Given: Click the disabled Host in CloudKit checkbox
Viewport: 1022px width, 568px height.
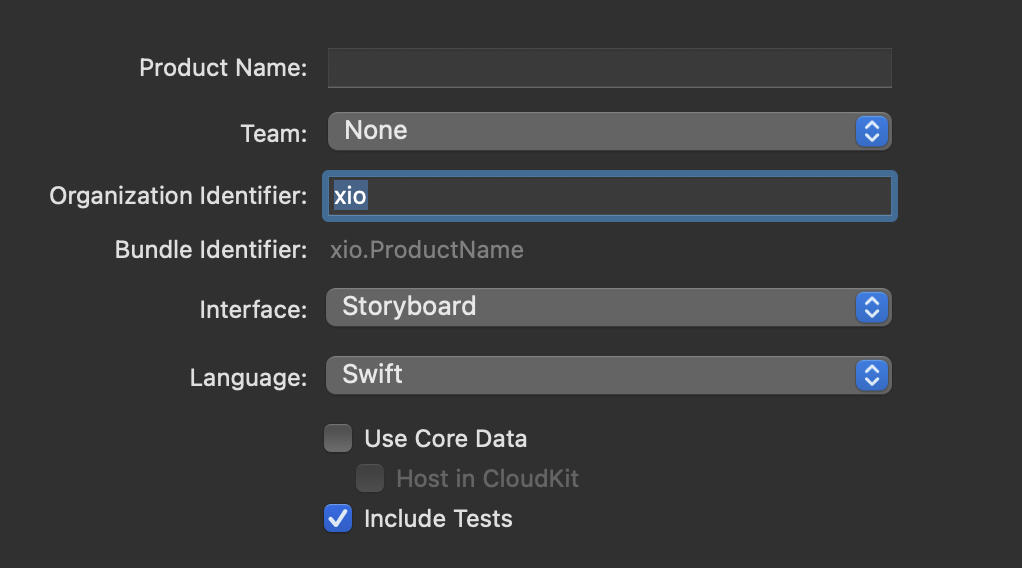Looking at the screenshot, I should 370,478.
